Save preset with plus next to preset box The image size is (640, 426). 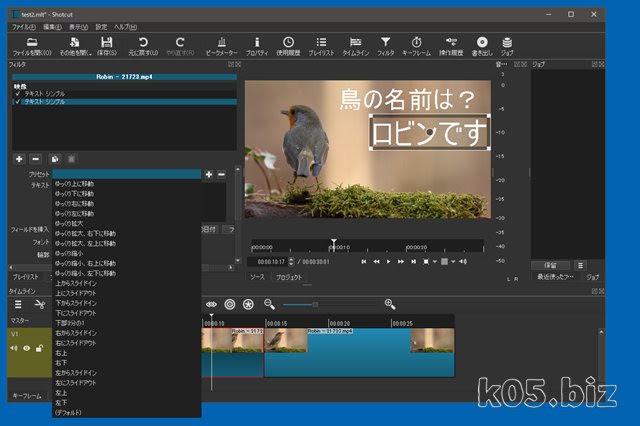click(x=209, y=175)
